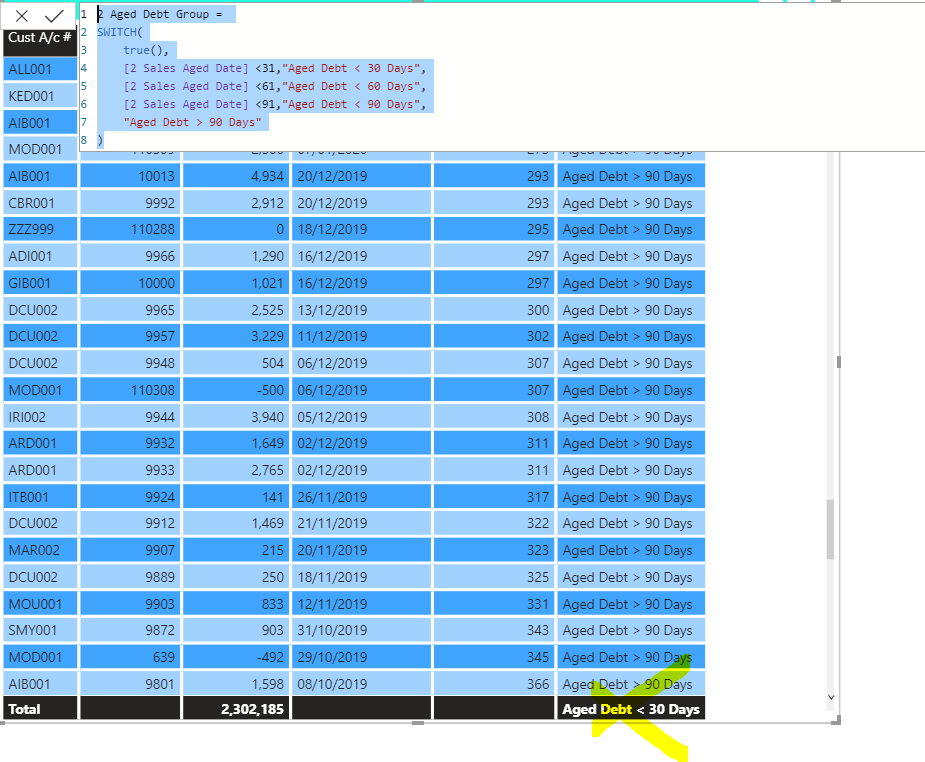
Task: Click invoice number 110308
Action: [x=130, y=390]
